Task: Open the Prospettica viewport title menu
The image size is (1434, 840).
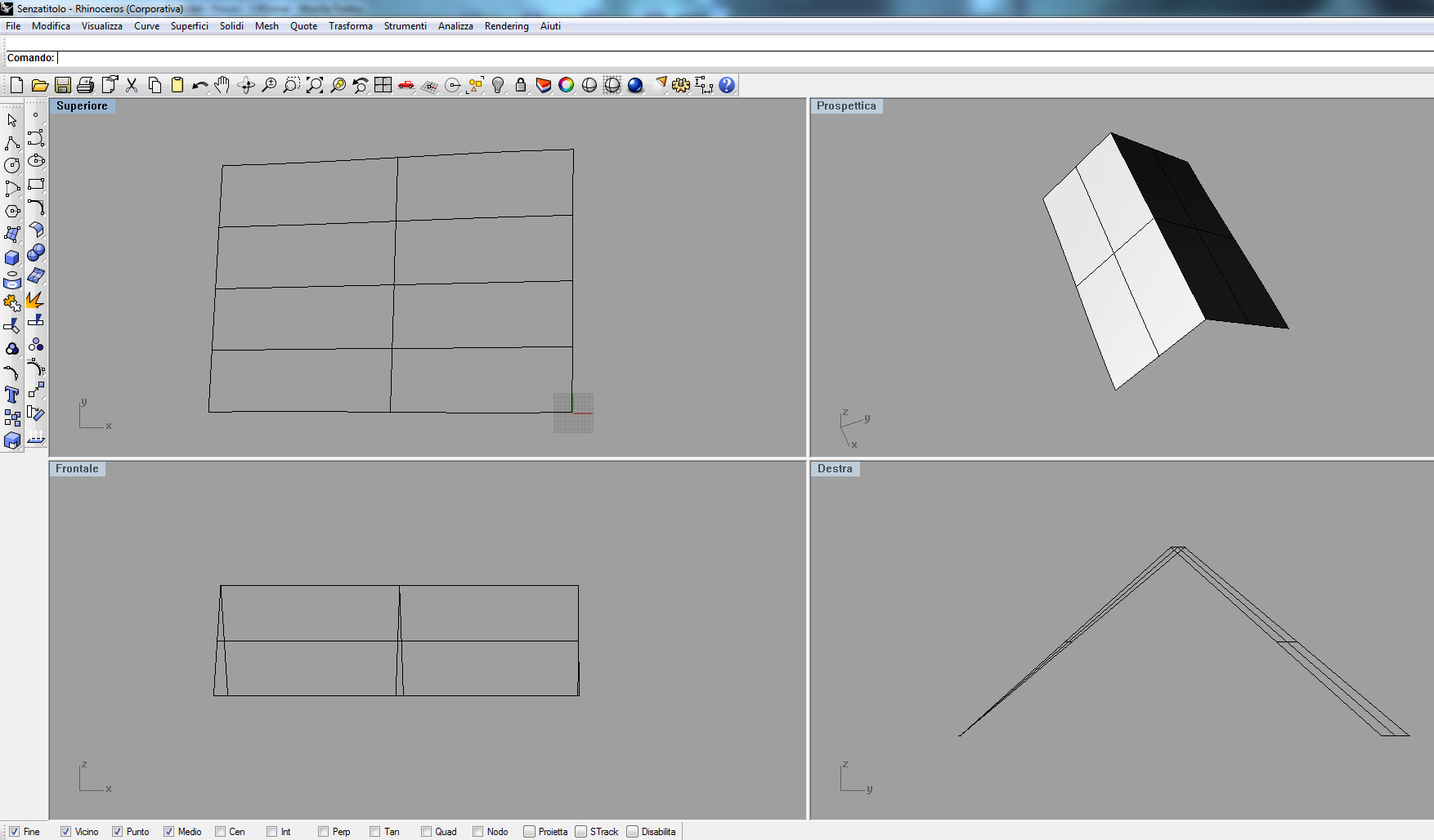Action: coord(846,106)
